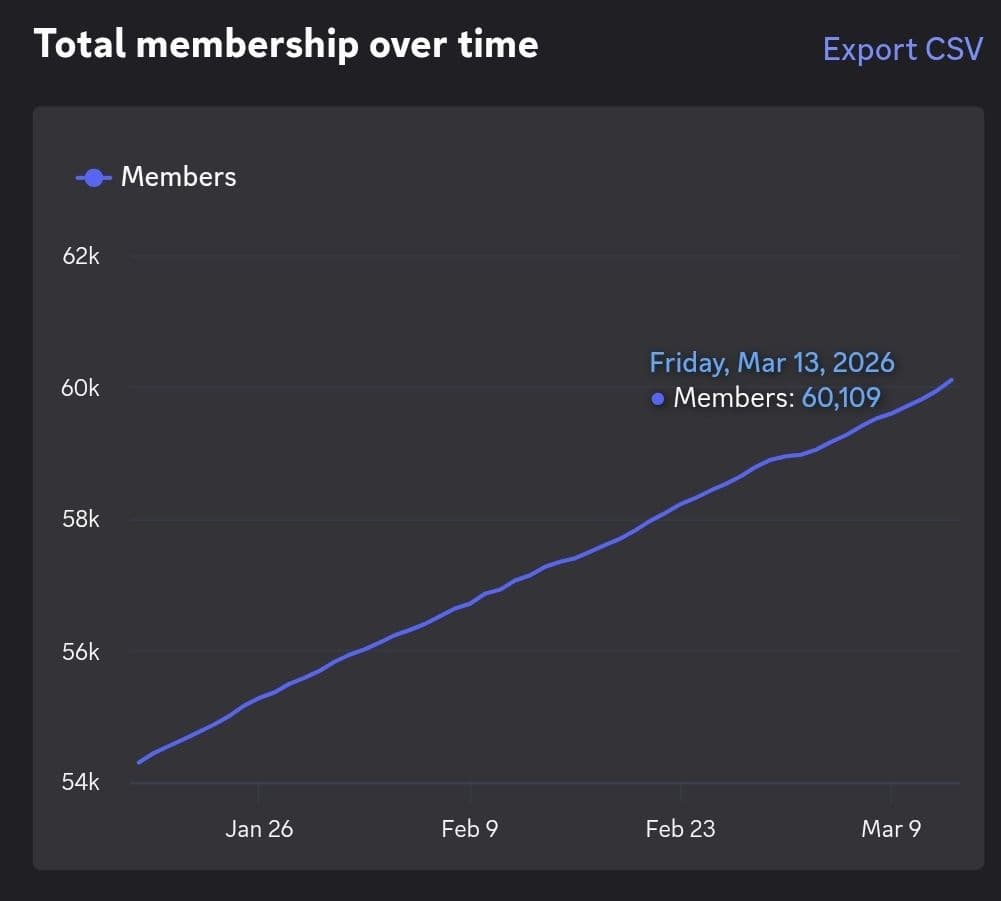This screenshot has width=1001, height=901.
Task: Click the line's rightmost end point
Action: click(952, 379)
